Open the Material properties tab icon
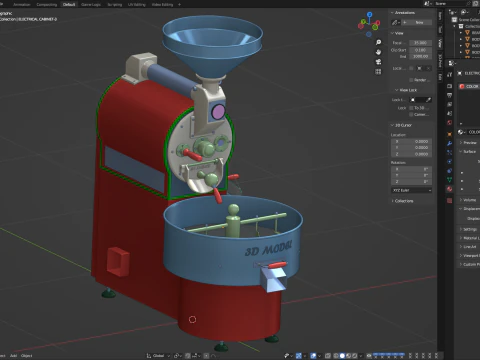 [449, 189]
